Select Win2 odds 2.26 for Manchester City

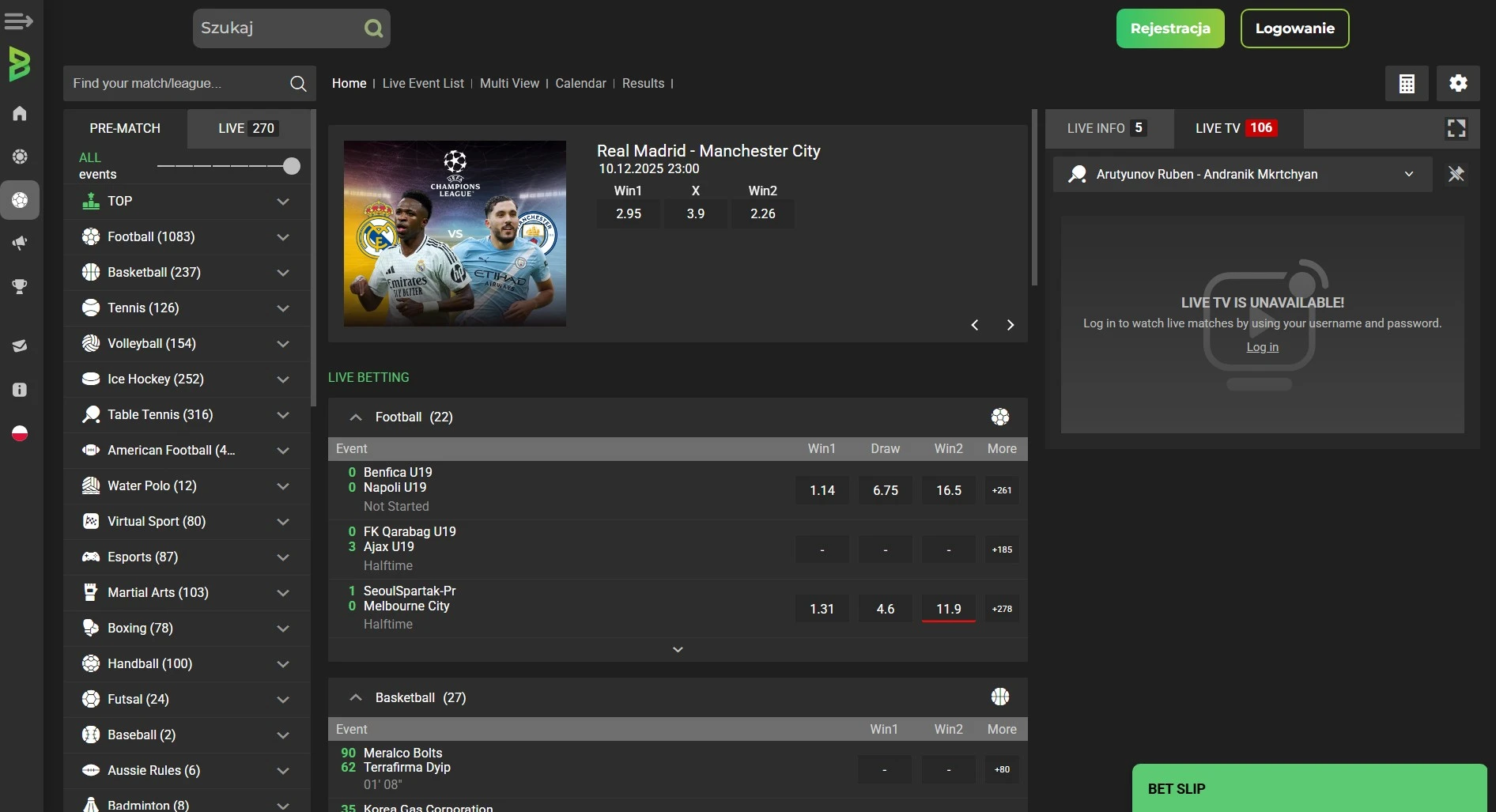point(762,213)
